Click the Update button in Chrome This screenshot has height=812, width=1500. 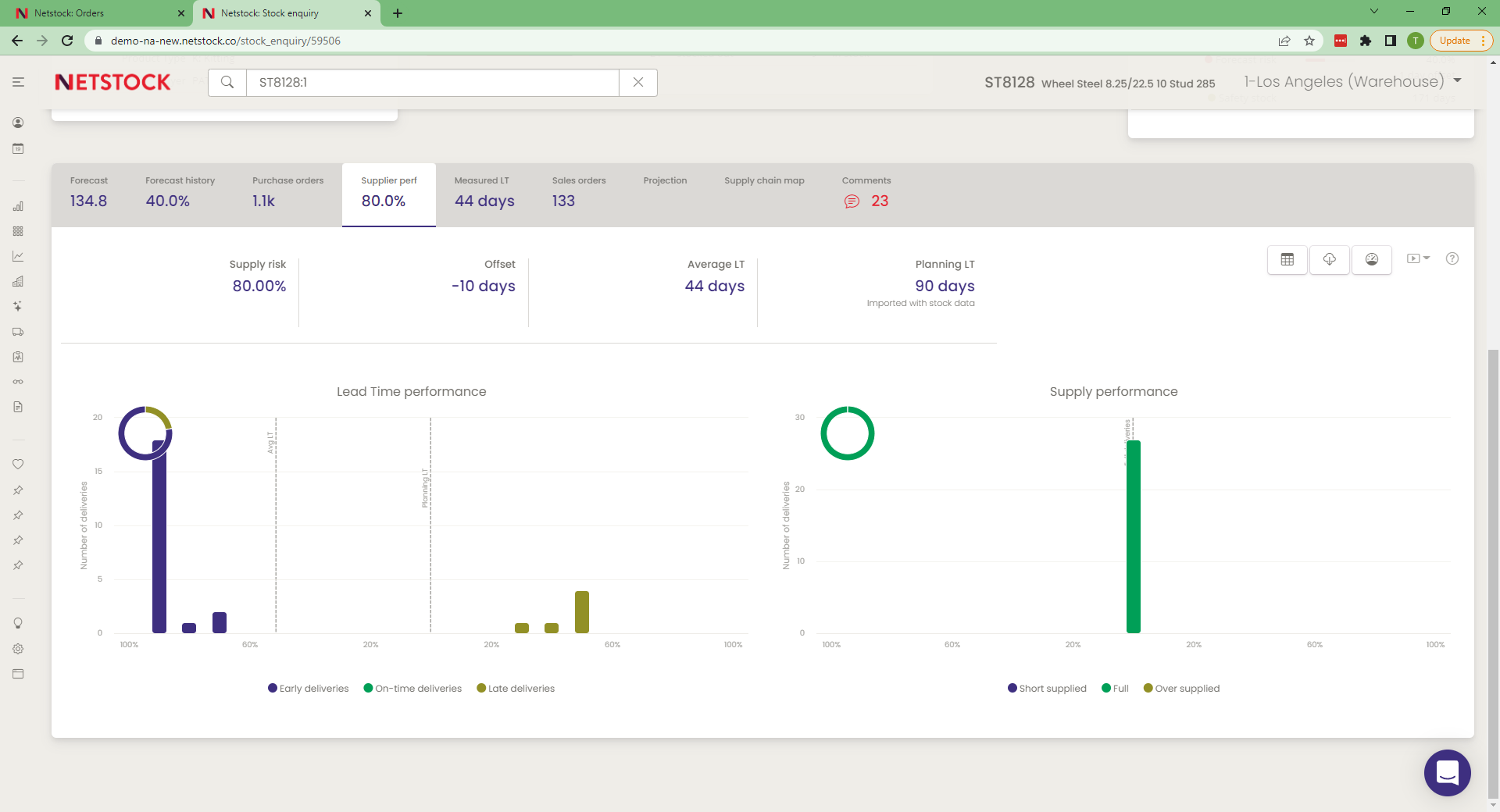[x=1455, y=41]
